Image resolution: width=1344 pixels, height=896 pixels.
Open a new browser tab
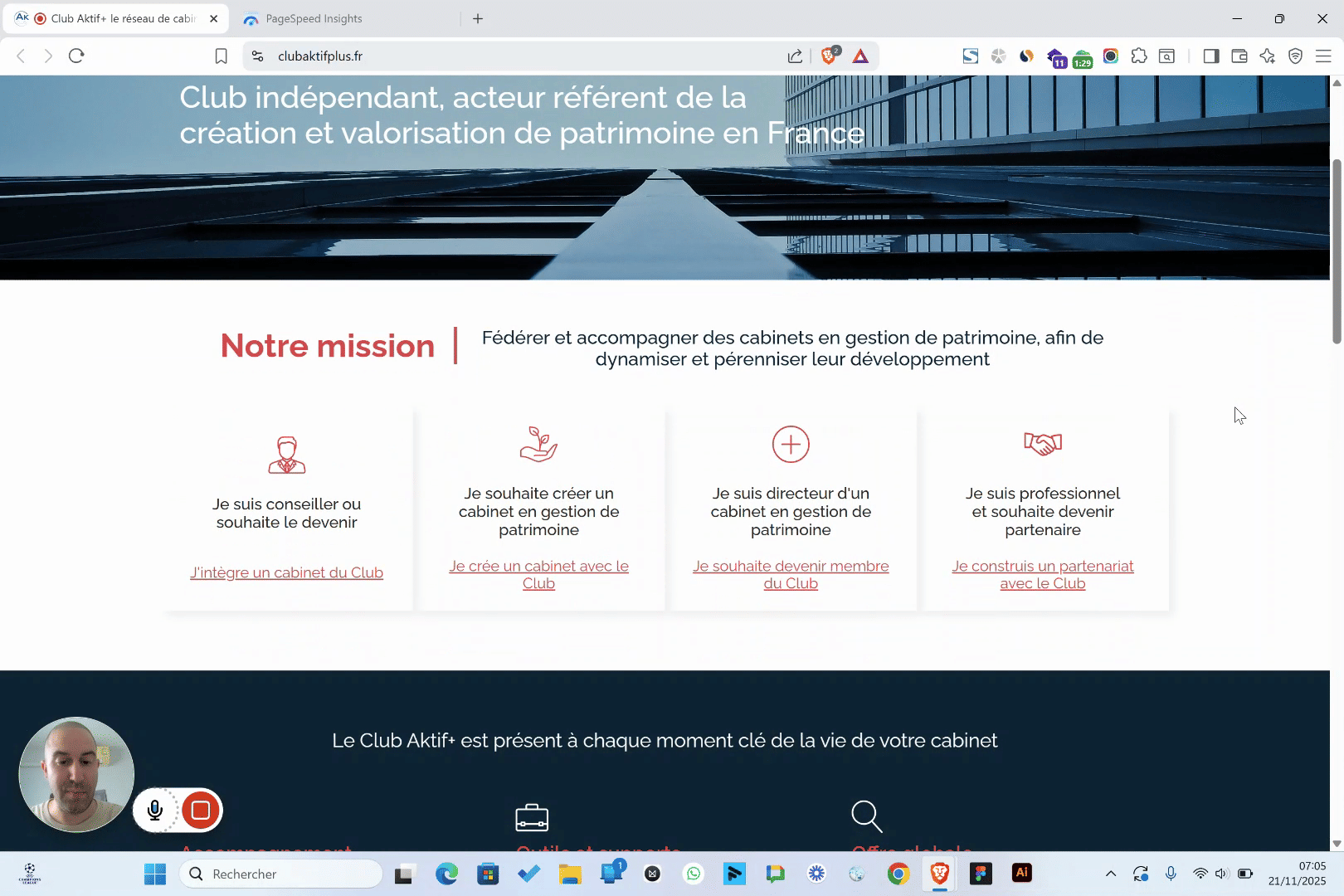pos(478,18)
